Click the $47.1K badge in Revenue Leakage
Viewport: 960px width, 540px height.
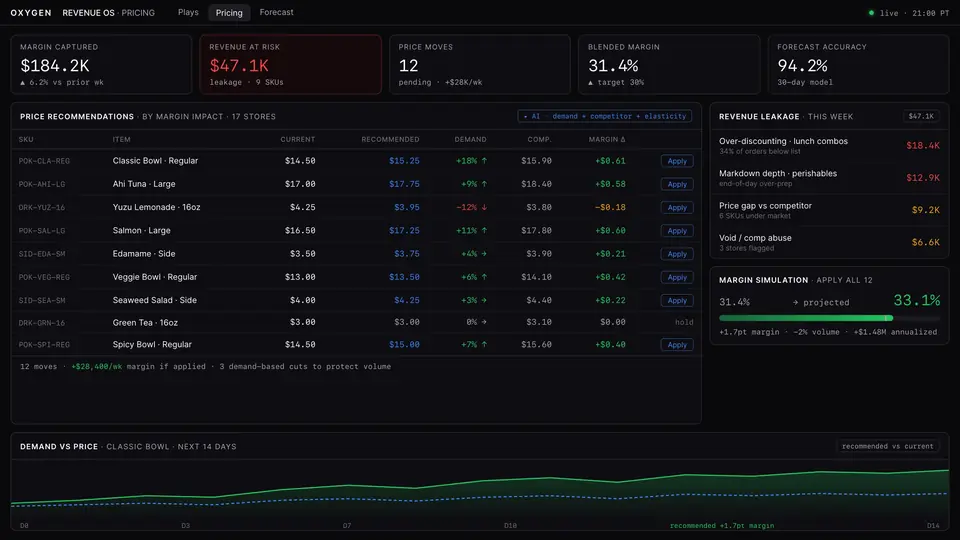tap(921, 116)
